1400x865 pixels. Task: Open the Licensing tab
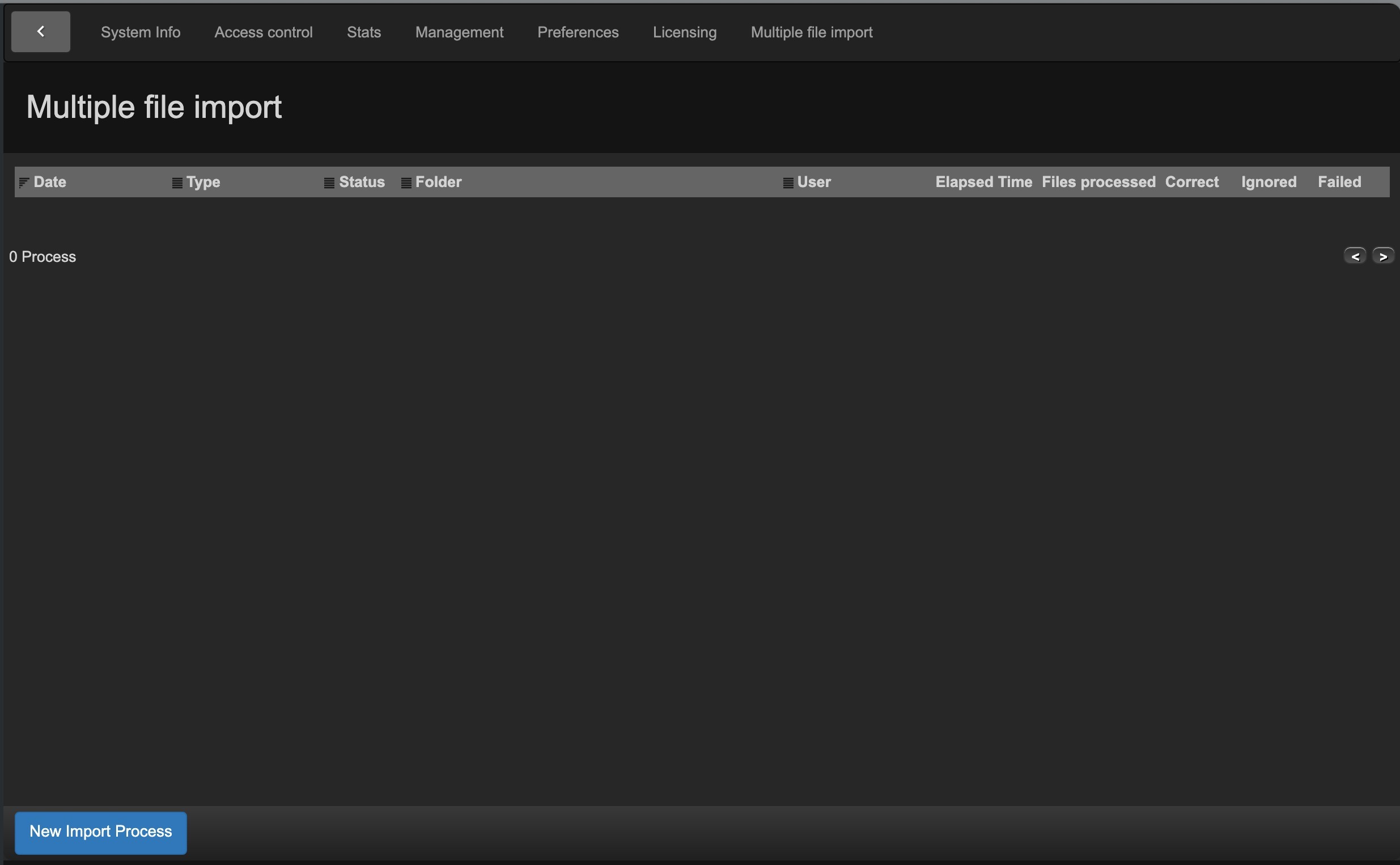pos(684,33)
